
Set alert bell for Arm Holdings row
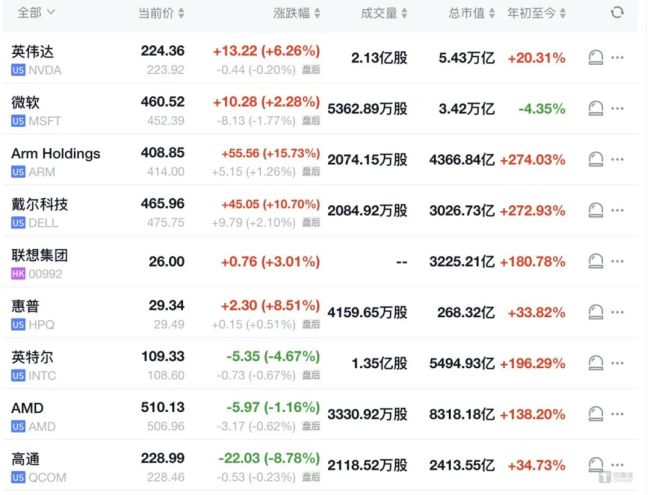coord(596,160)
